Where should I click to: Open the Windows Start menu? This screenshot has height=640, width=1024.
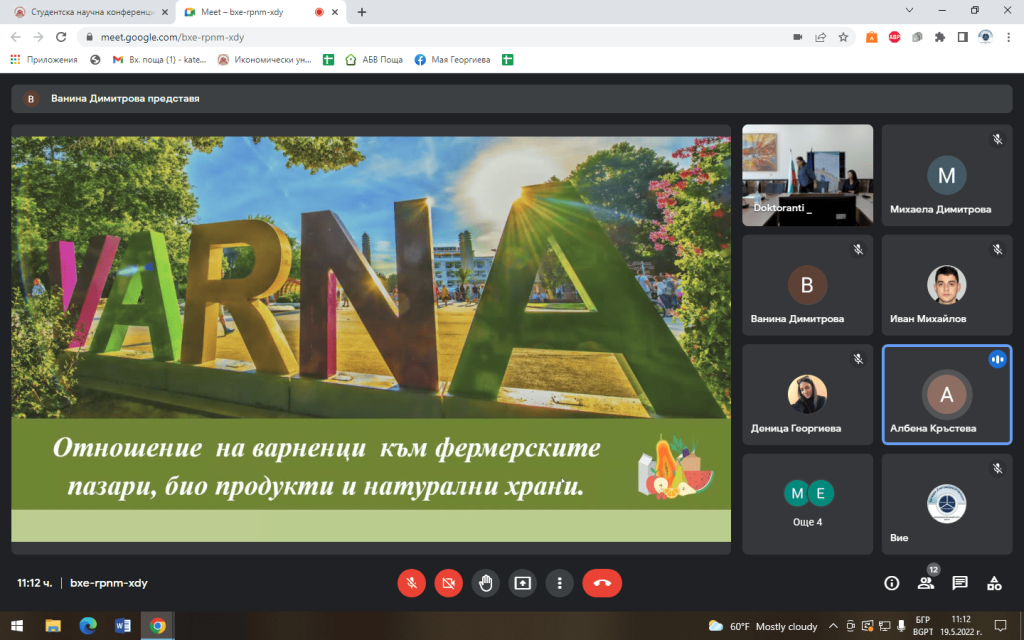17,626
